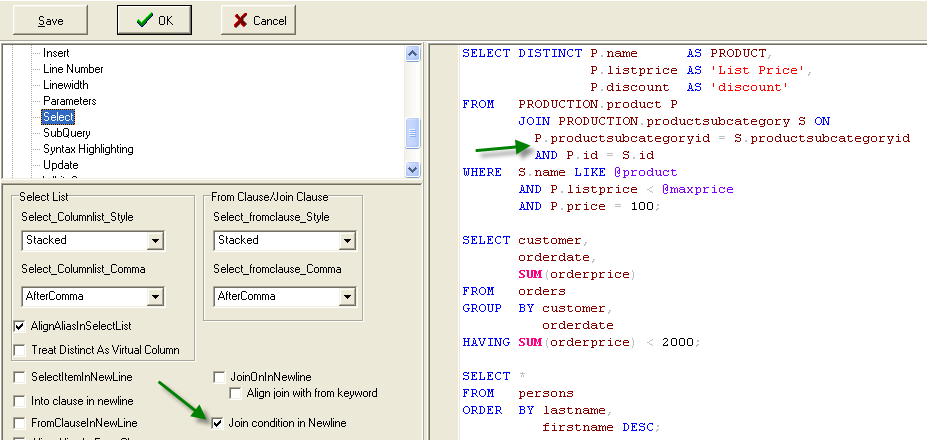Image resolution: width=927 pixels, height=440 pixels.
Task: Click the Cancel button
Action: (x=258, y=21)
